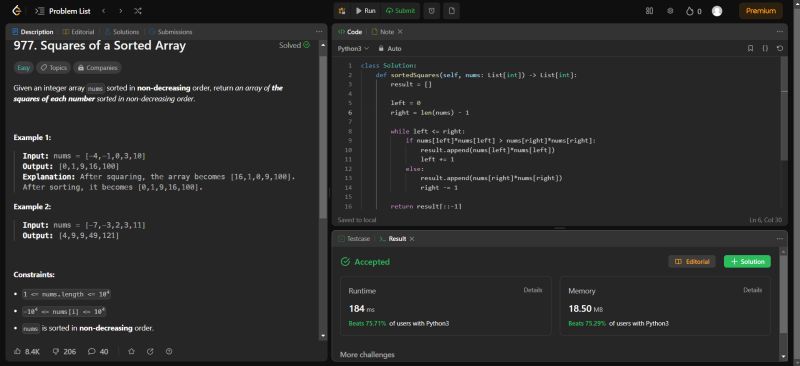Format code with the braces icon

coord(765,48)
